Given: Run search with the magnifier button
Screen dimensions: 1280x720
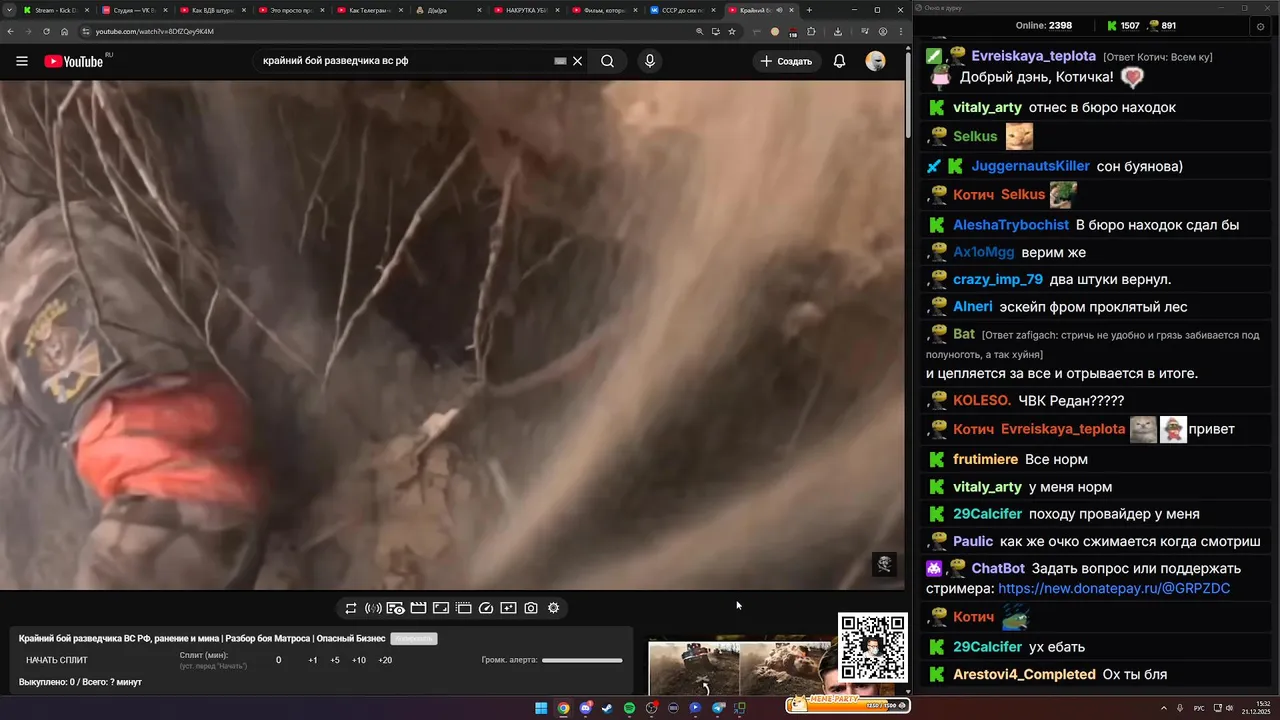Looking at the screenshot, I should click(x=607, y=61).
